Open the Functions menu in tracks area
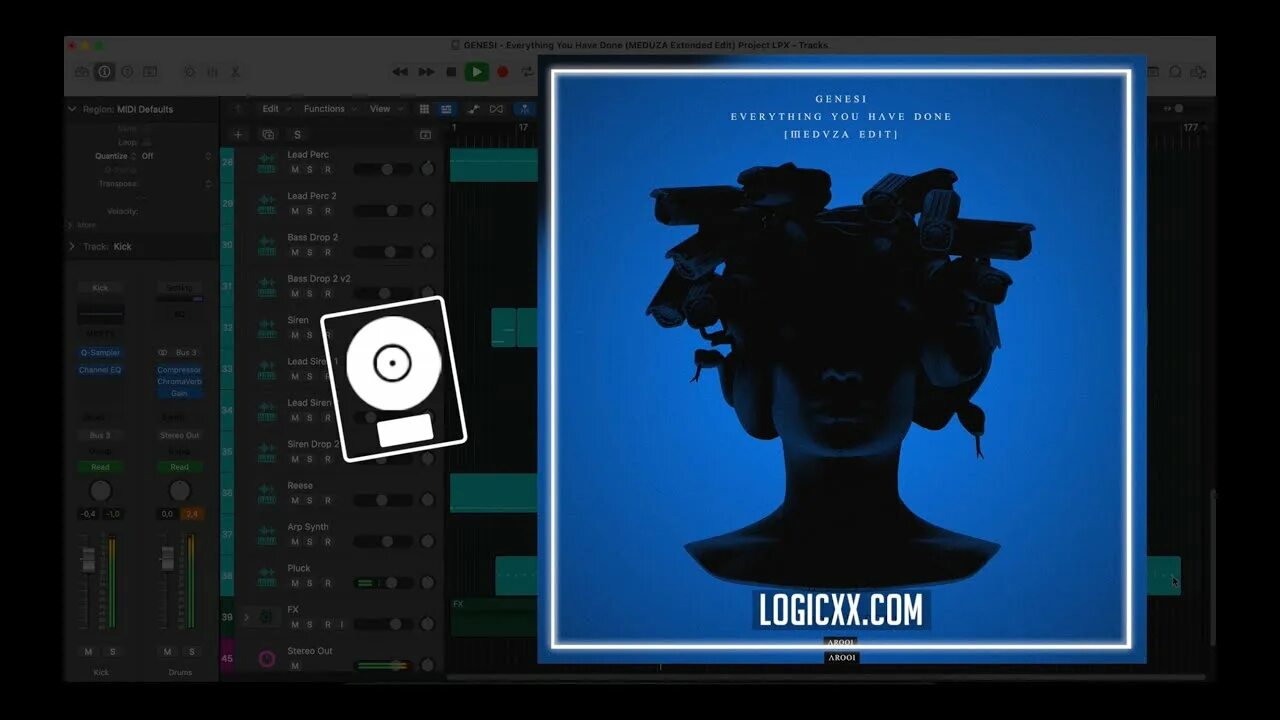Viewport: 1280px width, 720px height. click(329, 109)
